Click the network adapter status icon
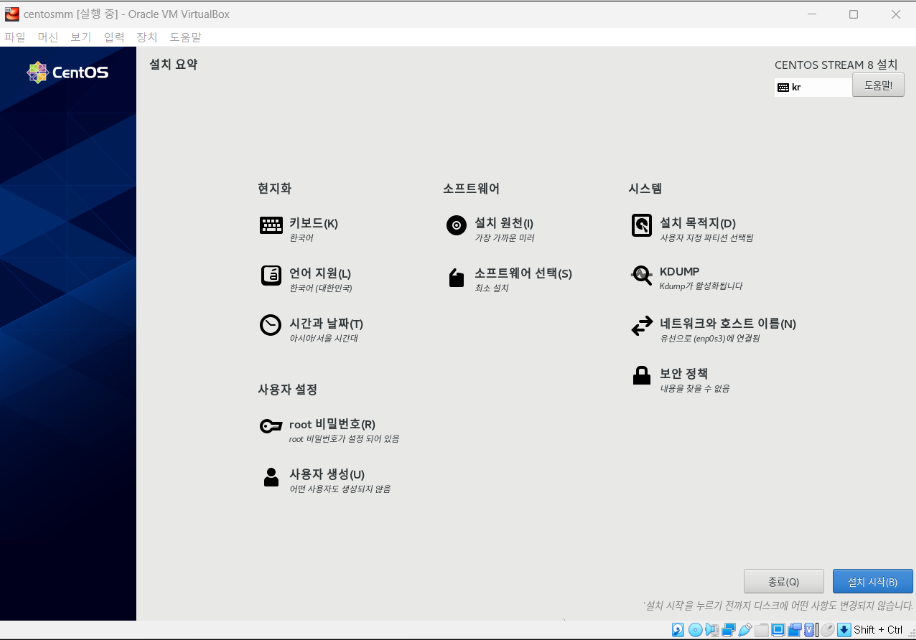 coord(728,630)
